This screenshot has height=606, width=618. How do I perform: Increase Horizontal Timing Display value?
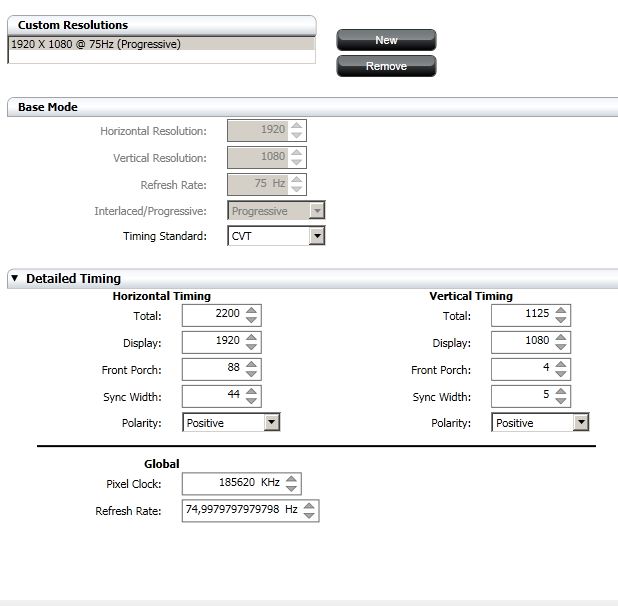pyautogui.click(x=251, y=337)
